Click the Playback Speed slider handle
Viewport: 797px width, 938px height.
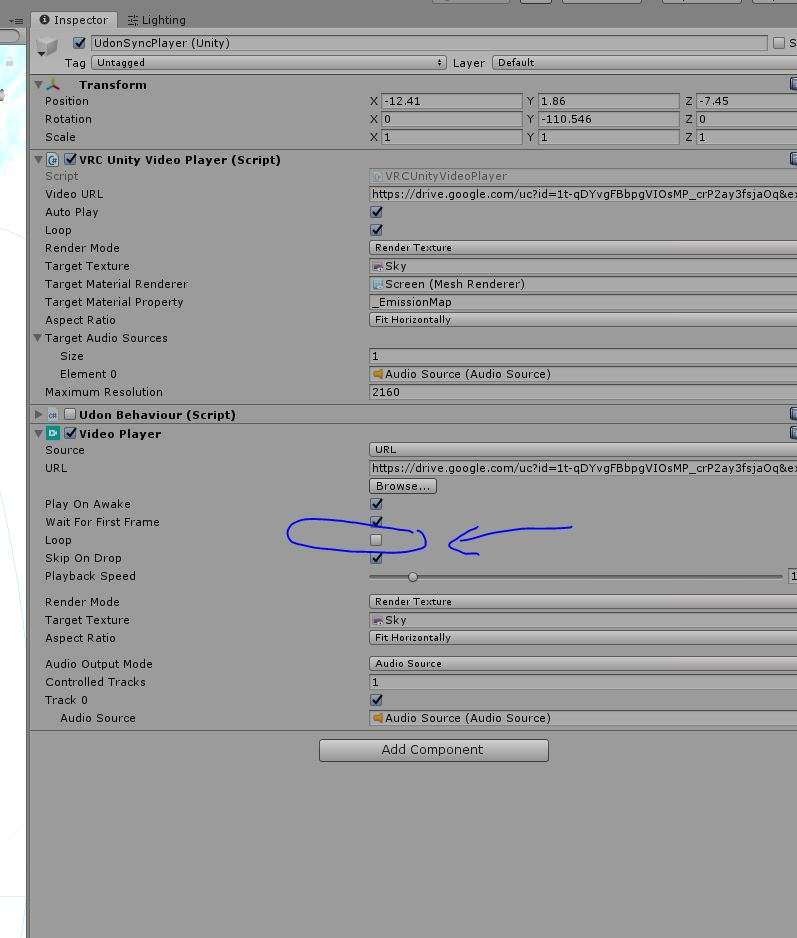[413, 576]
